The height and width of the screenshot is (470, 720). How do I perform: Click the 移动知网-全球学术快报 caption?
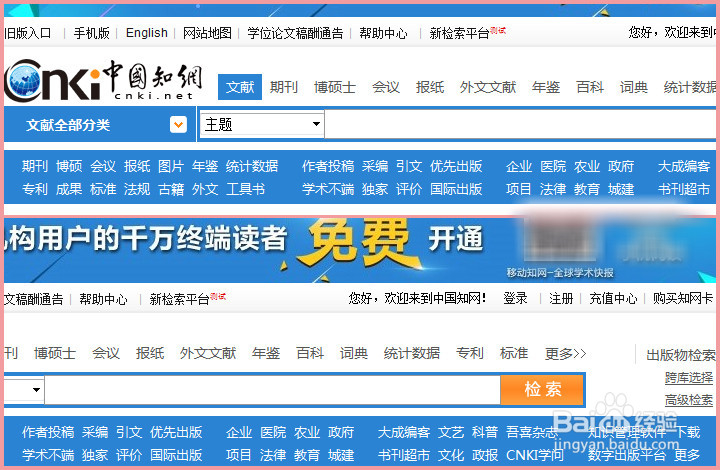coord(560,273)
